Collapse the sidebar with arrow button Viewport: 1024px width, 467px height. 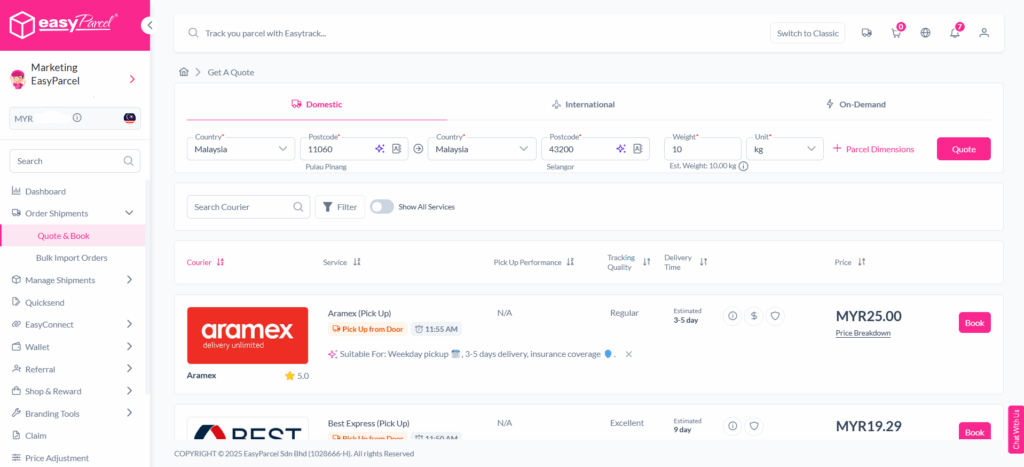(149, 25)
